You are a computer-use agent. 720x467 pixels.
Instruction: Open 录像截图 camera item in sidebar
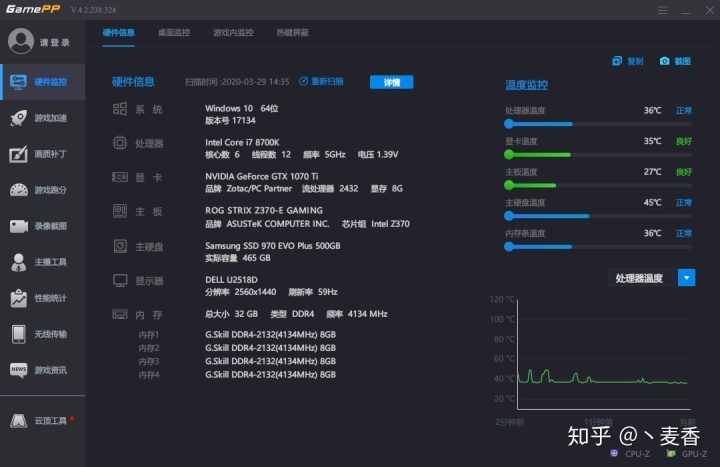[43, 226]
